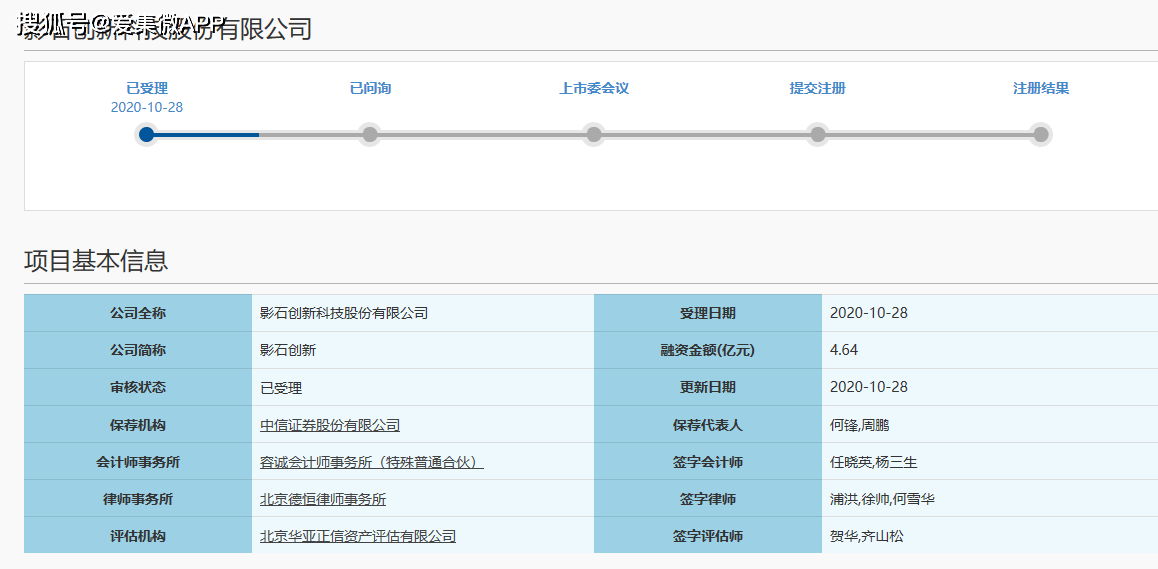Click the 更新日期 value 2020-10-28

click(x=868, y=387)
